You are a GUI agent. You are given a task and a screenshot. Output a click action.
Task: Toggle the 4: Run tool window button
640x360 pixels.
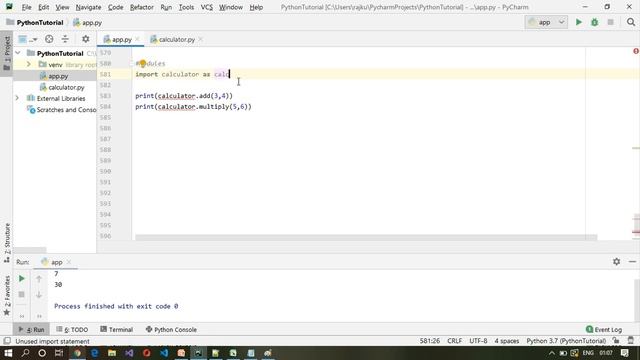(31, 329)
